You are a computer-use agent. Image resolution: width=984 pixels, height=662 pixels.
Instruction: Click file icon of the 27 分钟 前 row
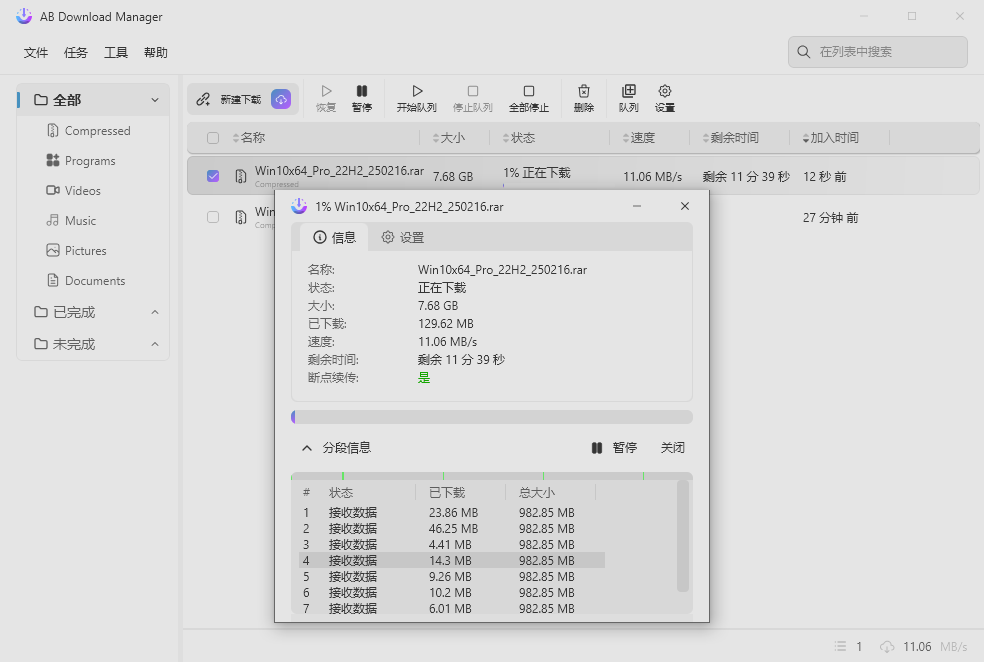pyautogui.click(x=241, y=217)
